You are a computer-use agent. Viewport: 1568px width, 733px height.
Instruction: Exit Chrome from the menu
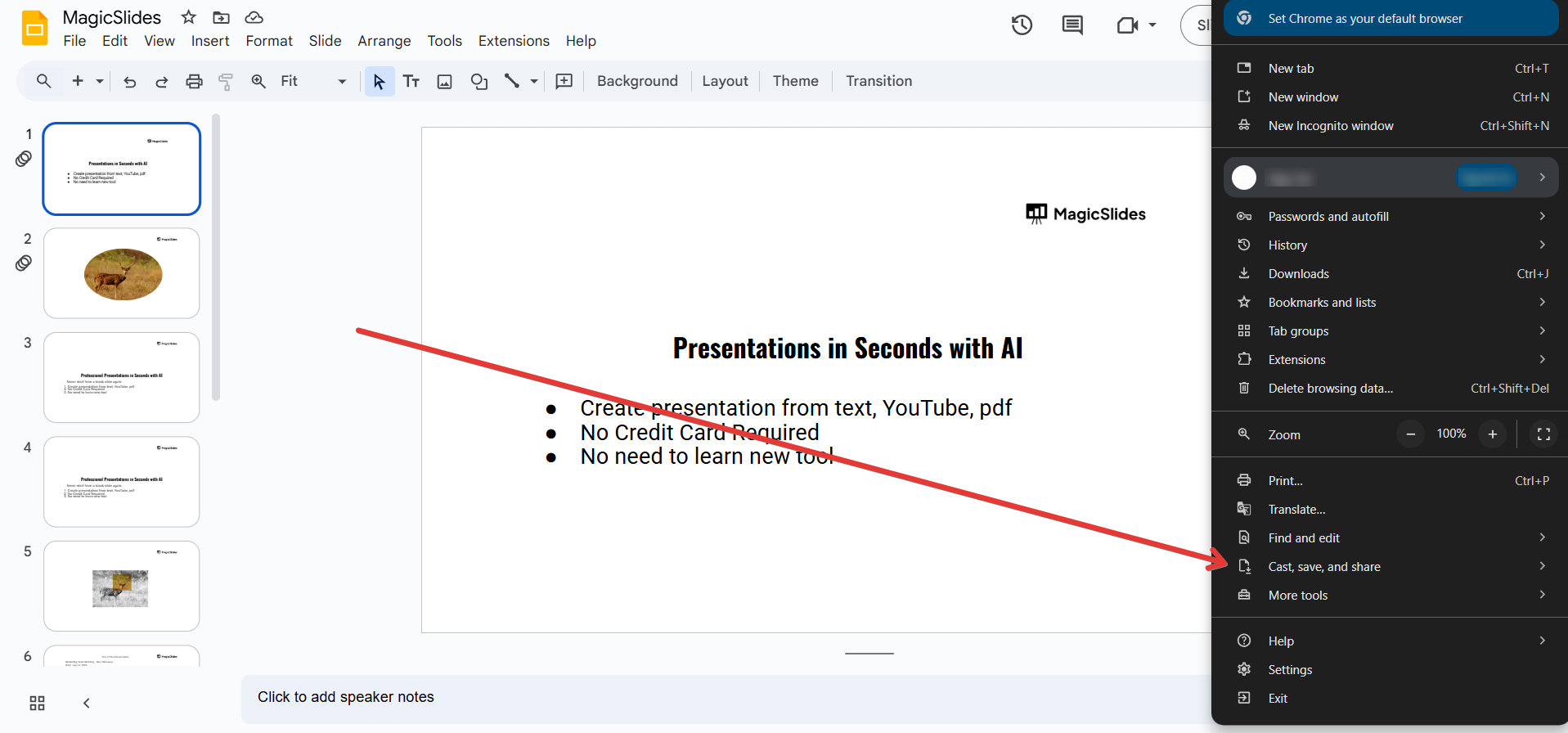click(1391, 699)
